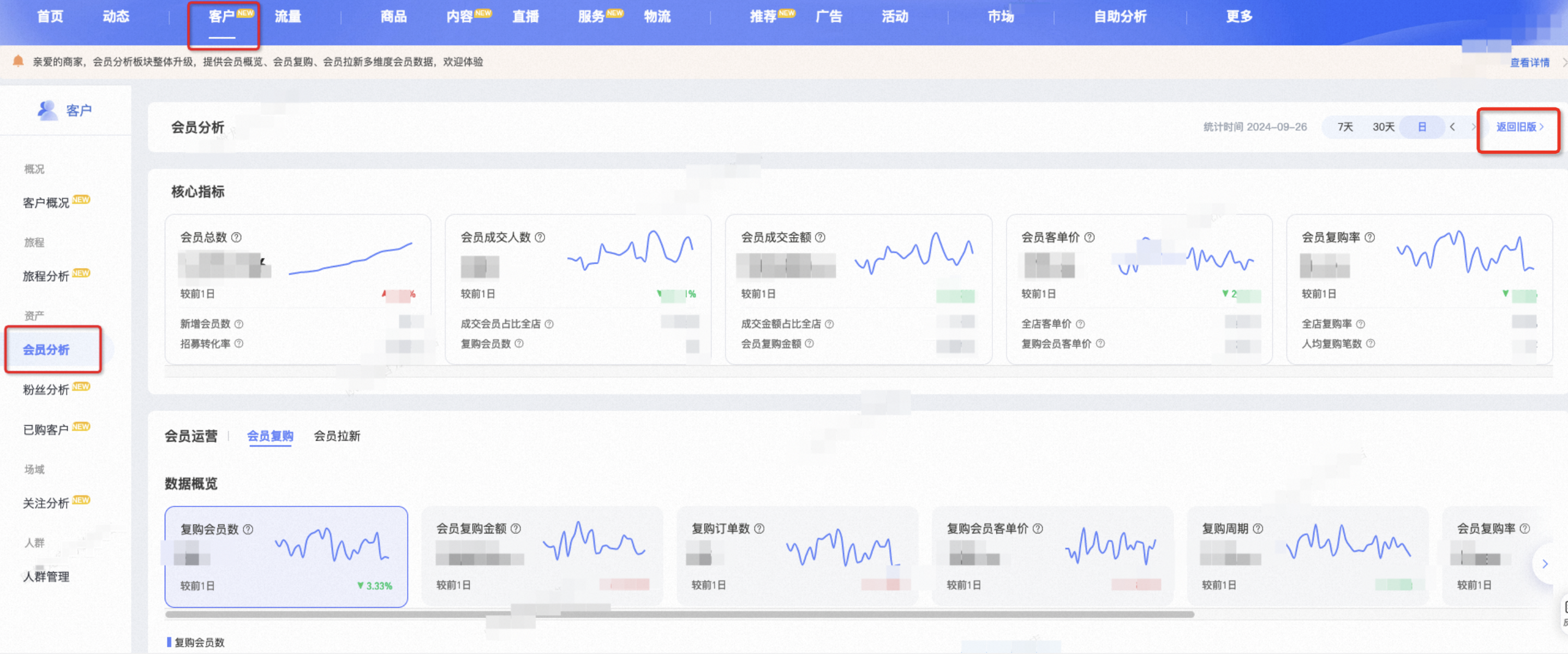
Task: Click help icon beside 会员复购率 in 核心指标
Action: click(x=1369, y=237)
